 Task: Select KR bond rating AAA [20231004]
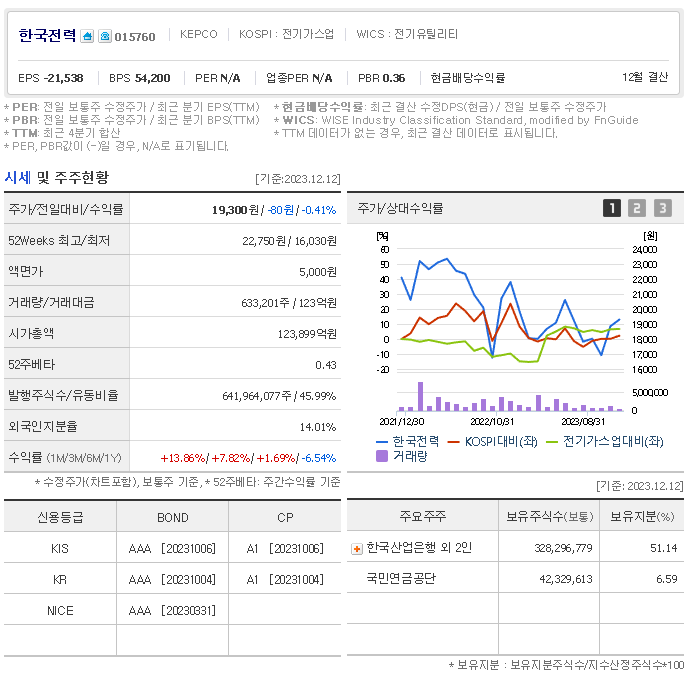[172, 580]
